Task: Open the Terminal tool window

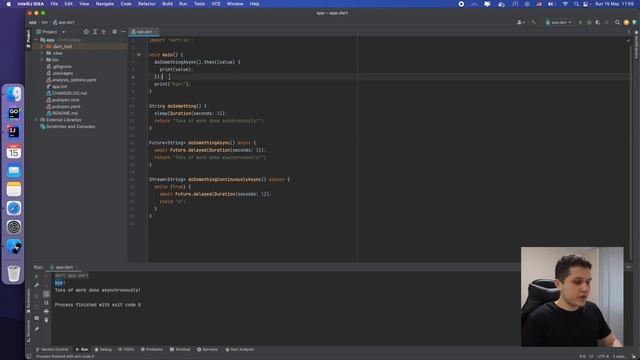Action: [180, 350]
